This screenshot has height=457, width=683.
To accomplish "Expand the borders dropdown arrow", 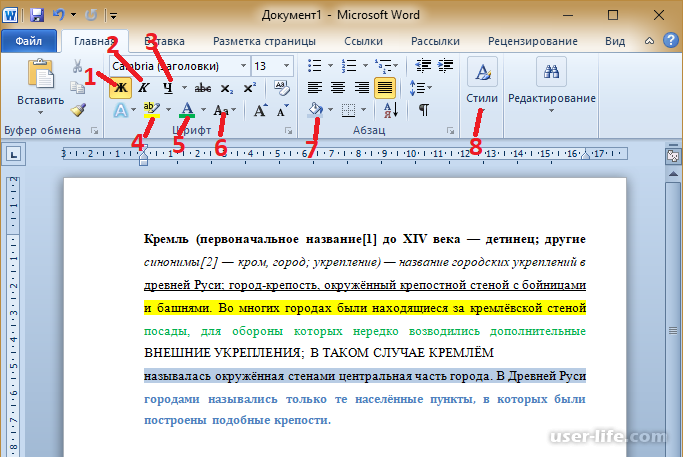I will 363,110.
